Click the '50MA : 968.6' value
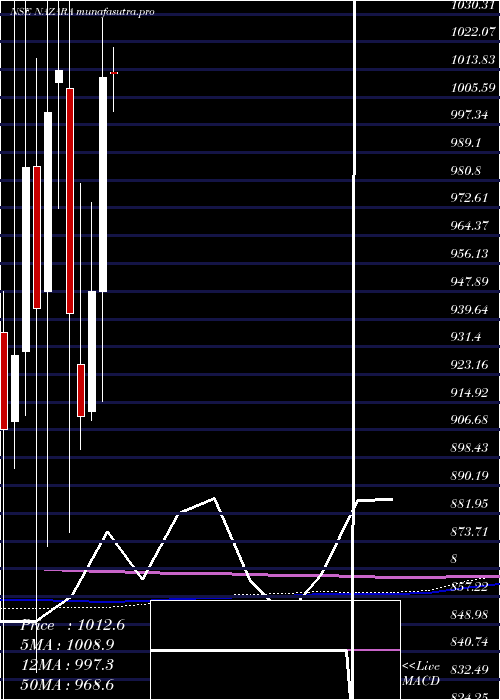500x700 pixels. point(67,684)
